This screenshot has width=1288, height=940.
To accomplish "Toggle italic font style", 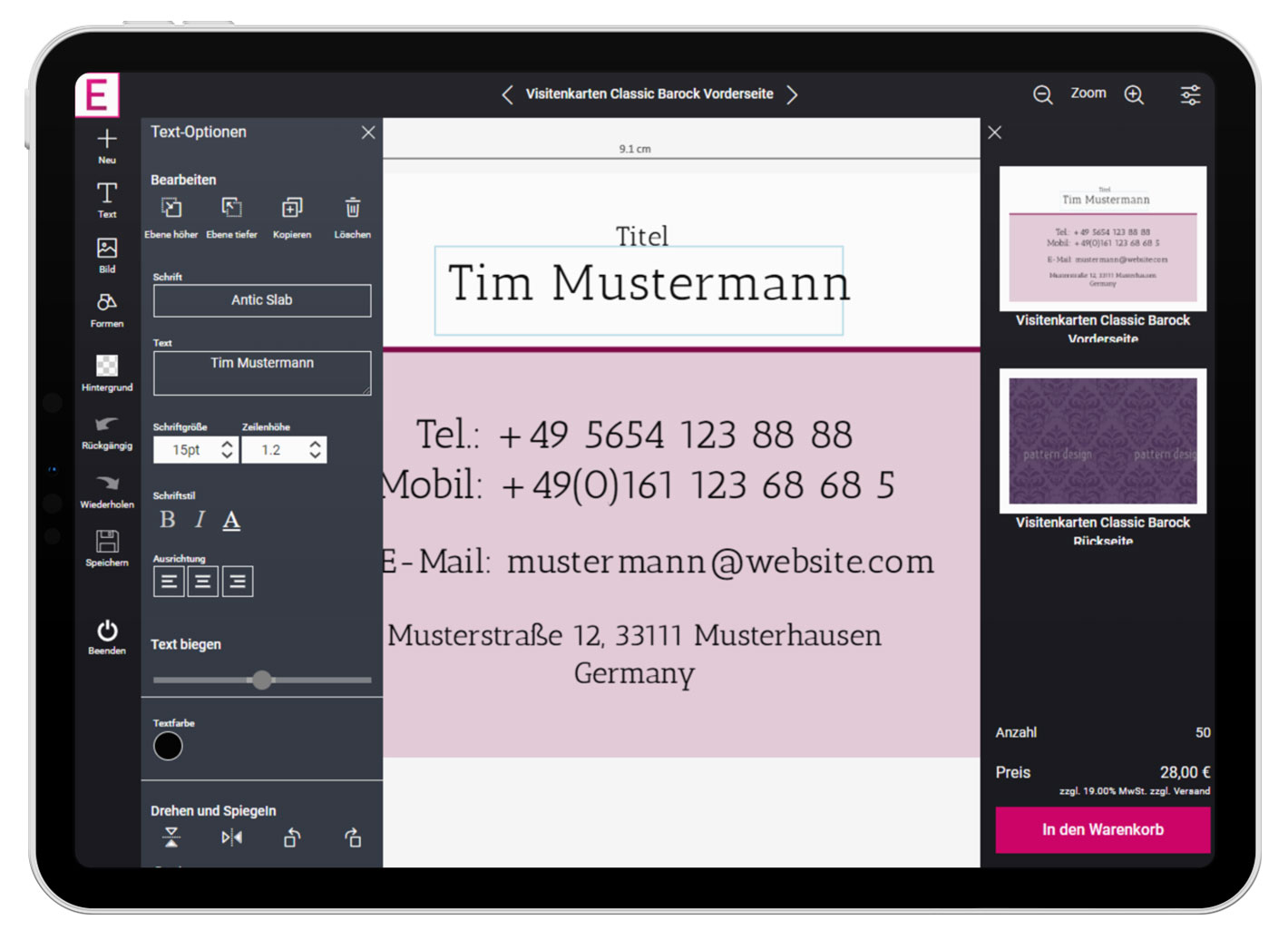I will pos(200,520).
